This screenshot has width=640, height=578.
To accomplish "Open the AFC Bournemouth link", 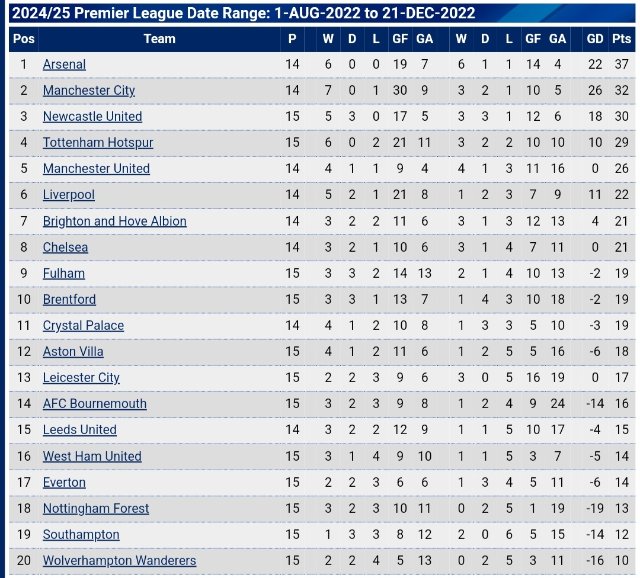I will [x=94, y=404].
